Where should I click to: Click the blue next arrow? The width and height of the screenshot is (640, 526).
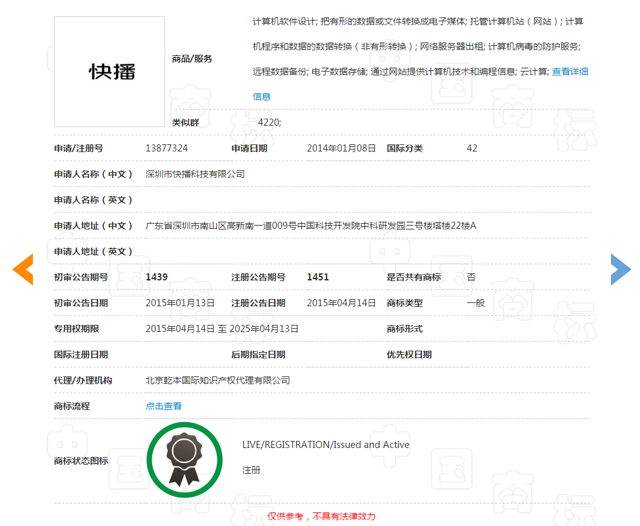coord(620,269)
